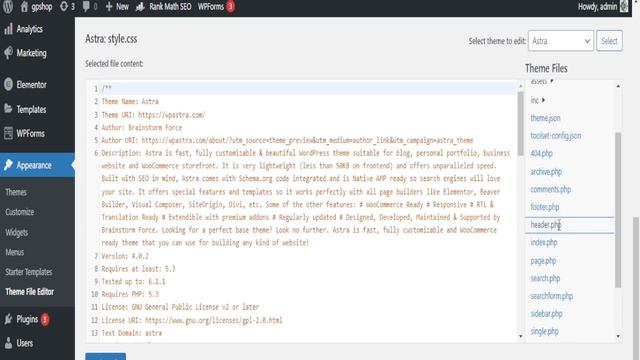Go to Themes submenu
The width and height of the screenshot is (640, 360).
click(x=16, y=192)
